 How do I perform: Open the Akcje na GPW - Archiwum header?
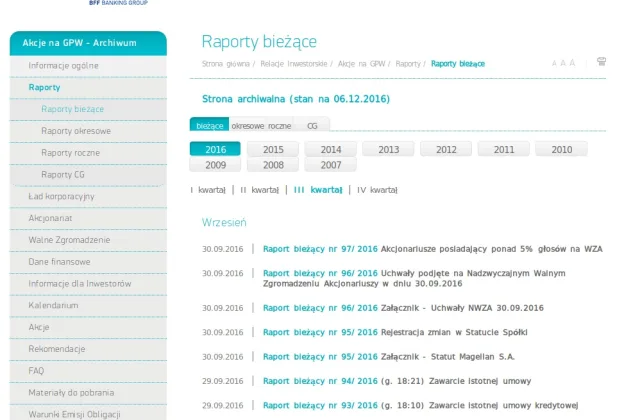[x=88, y=43]
